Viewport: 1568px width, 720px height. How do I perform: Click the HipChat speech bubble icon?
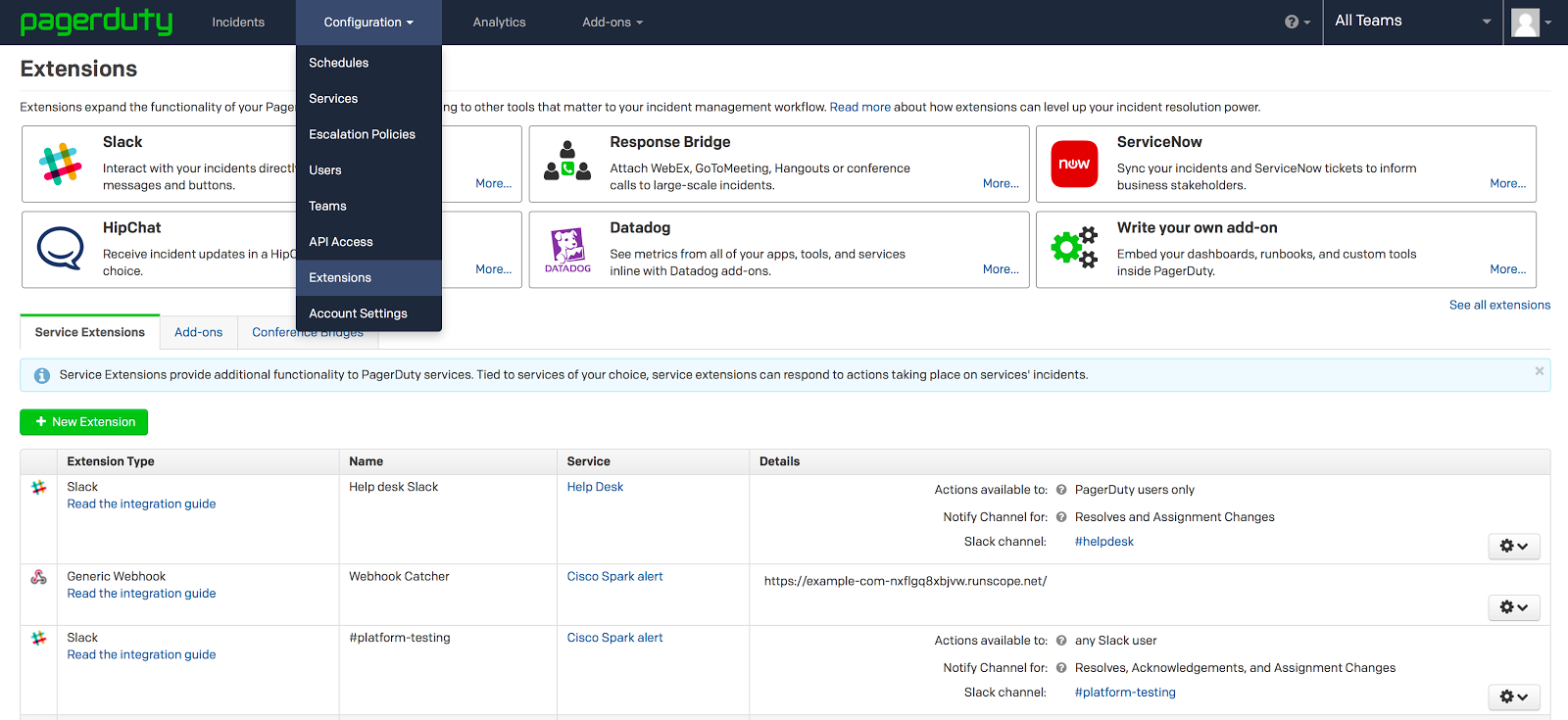61,248
